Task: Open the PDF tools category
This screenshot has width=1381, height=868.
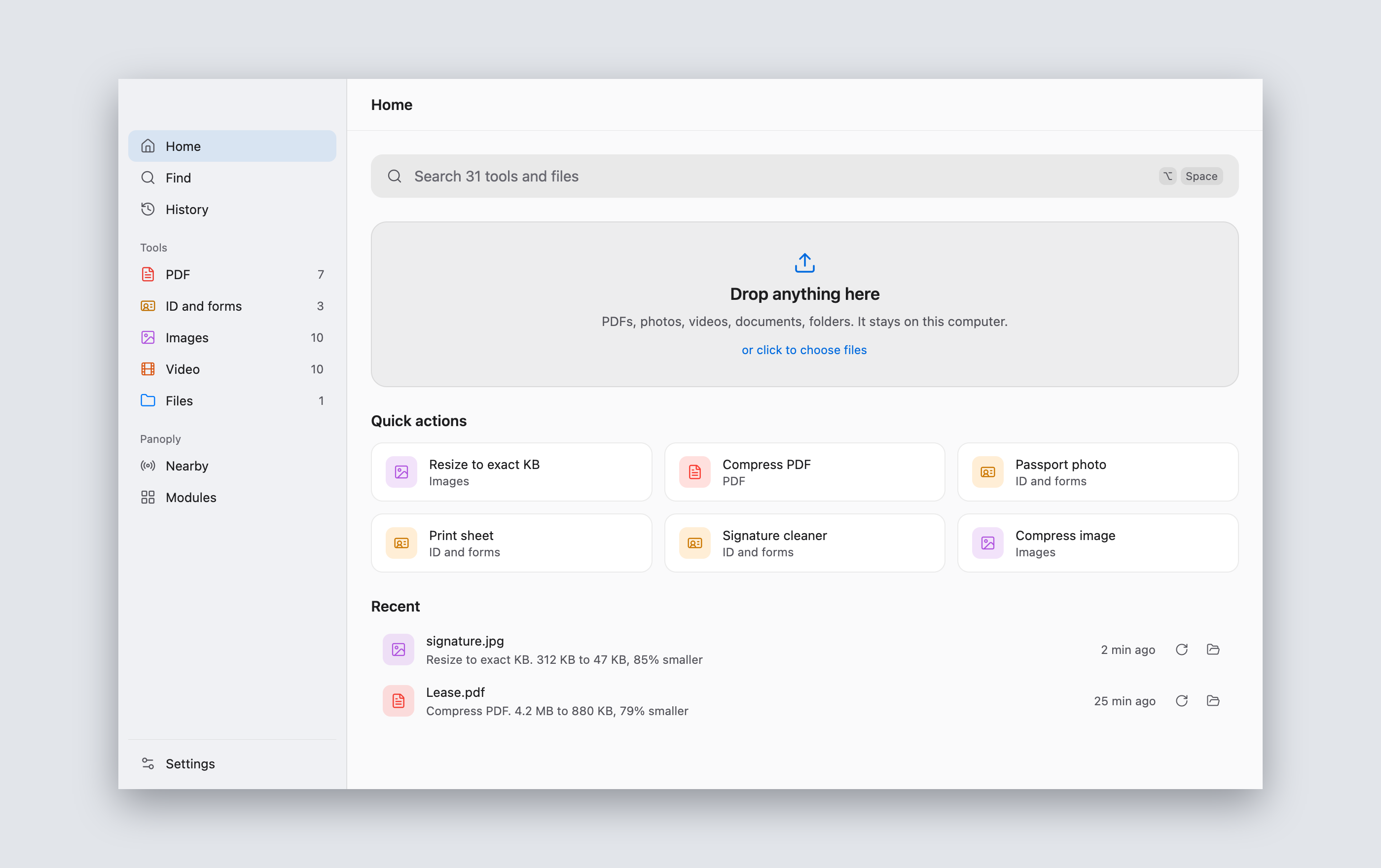Action: 232,275
